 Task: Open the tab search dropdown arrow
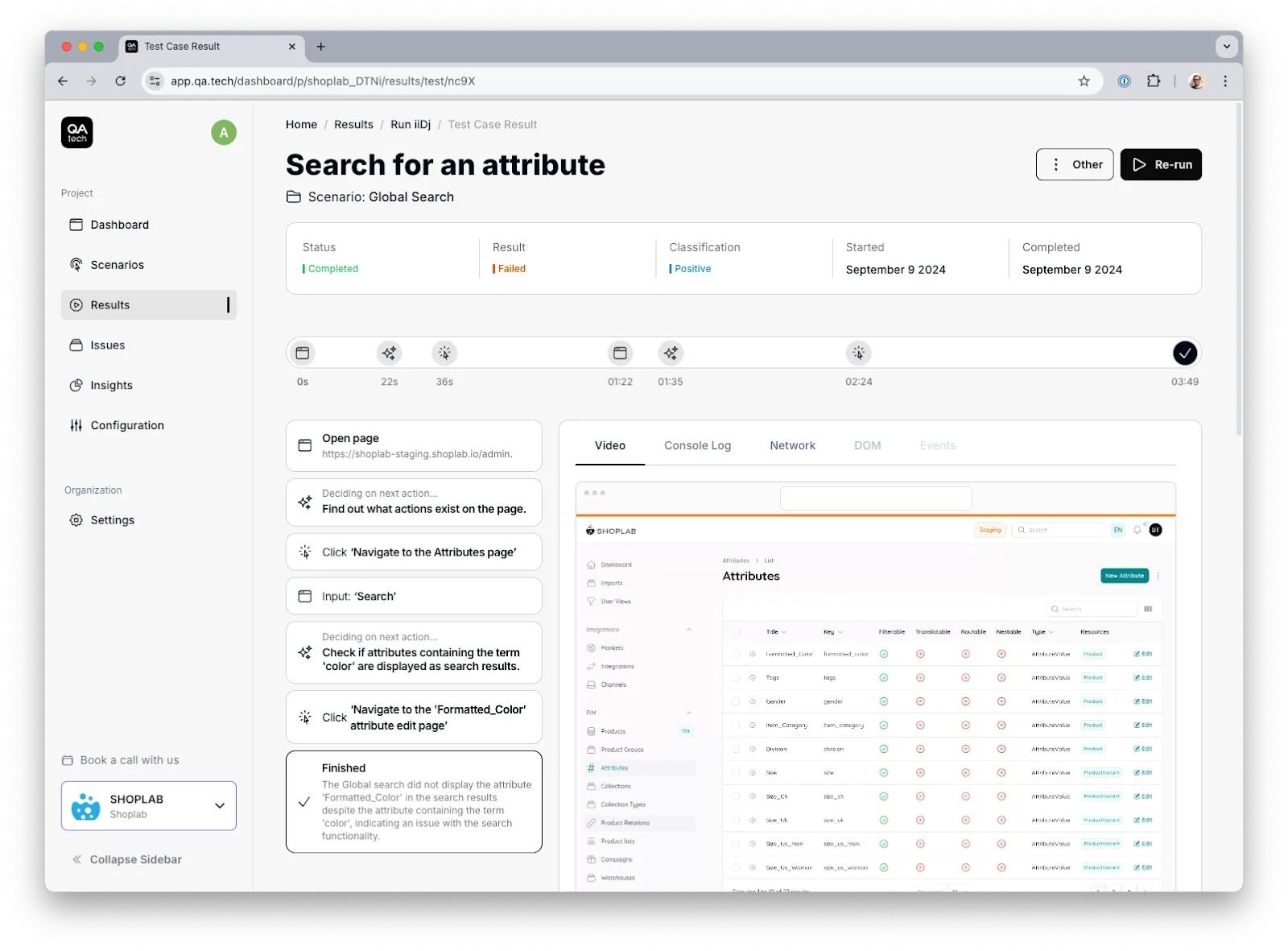(x=1226, y=47)
